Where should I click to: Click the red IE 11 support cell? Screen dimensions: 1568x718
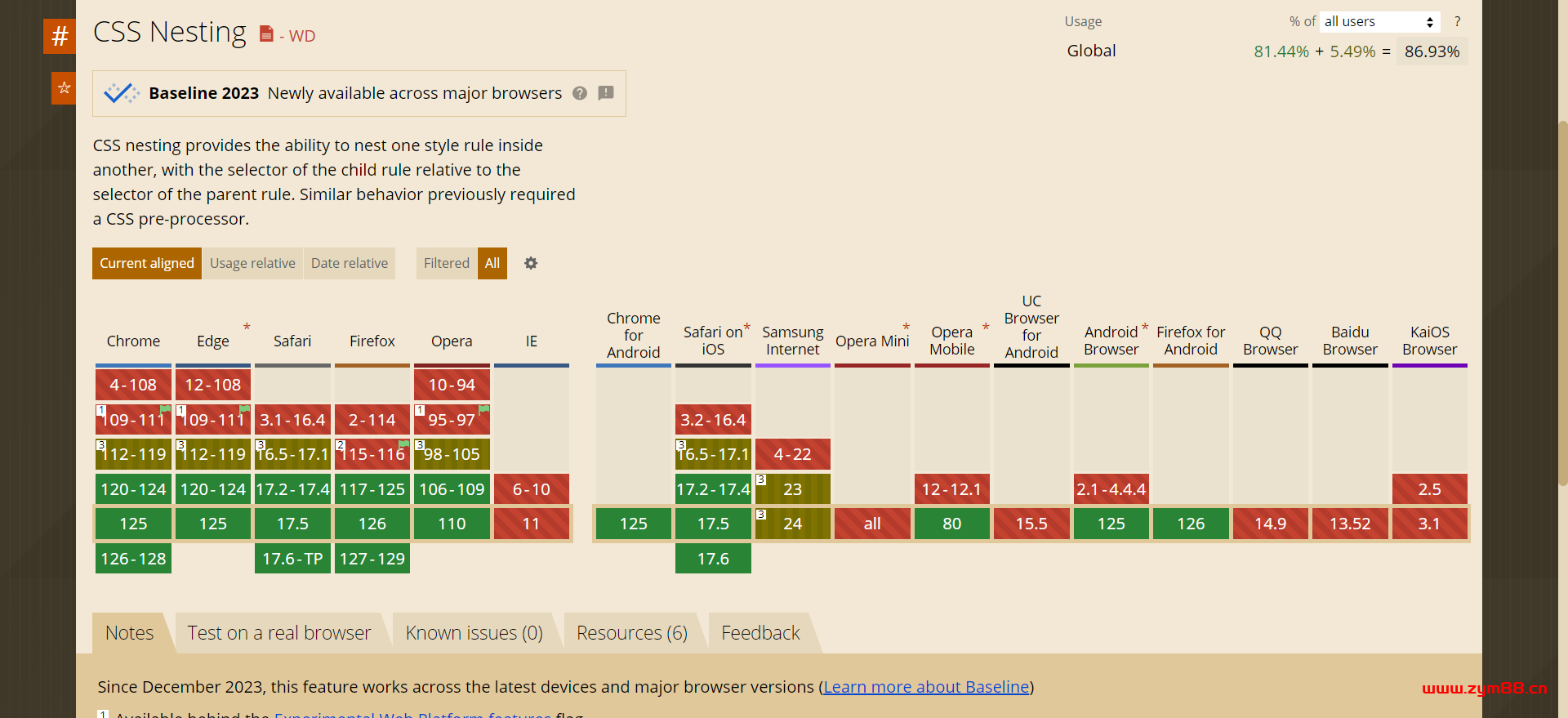pos(531,524)
